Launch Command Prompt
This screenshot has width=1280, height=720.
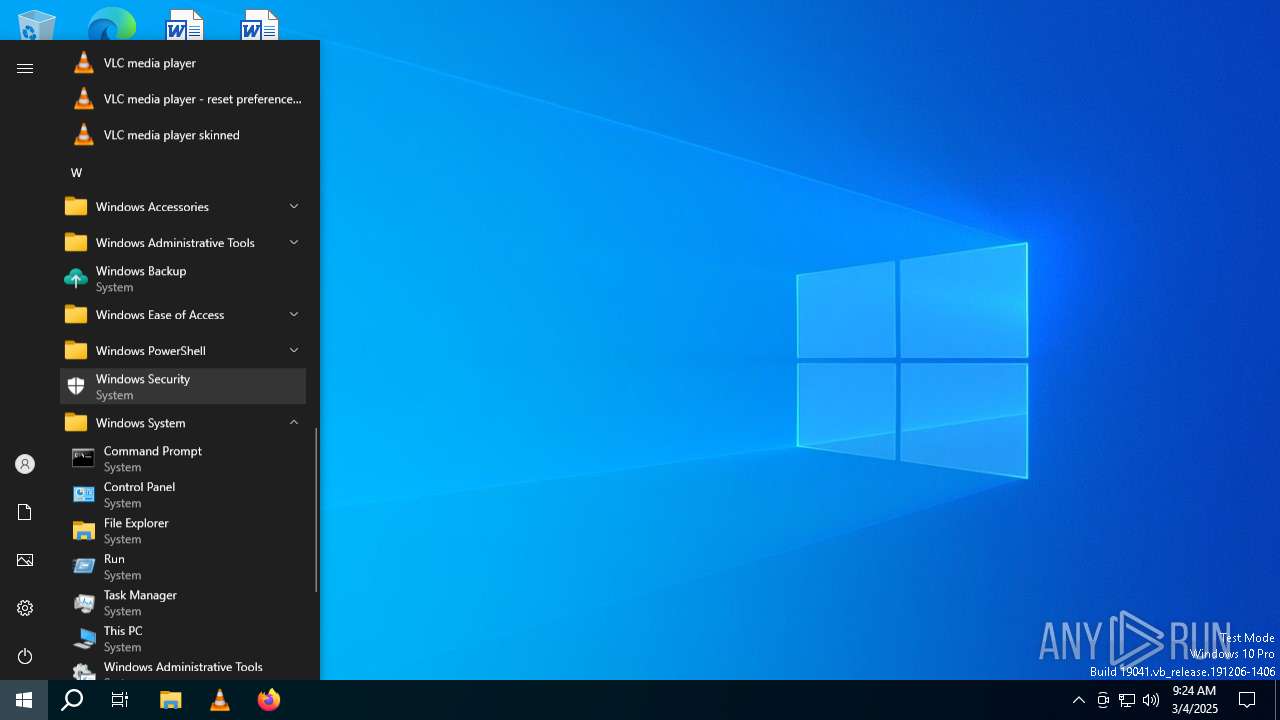(x=183, y=459)
